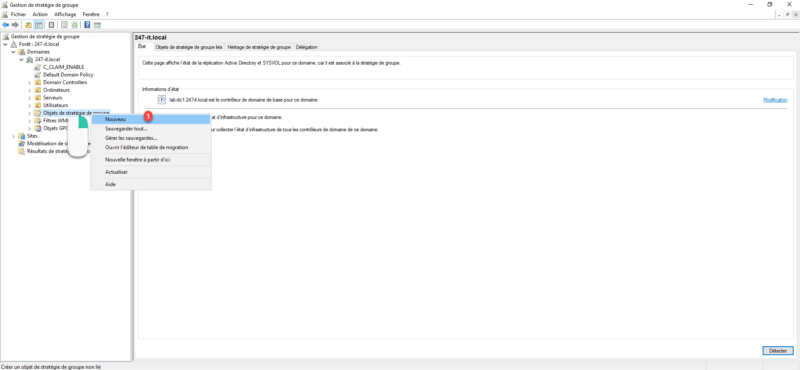Click the Détecter button

click(778, 351)
